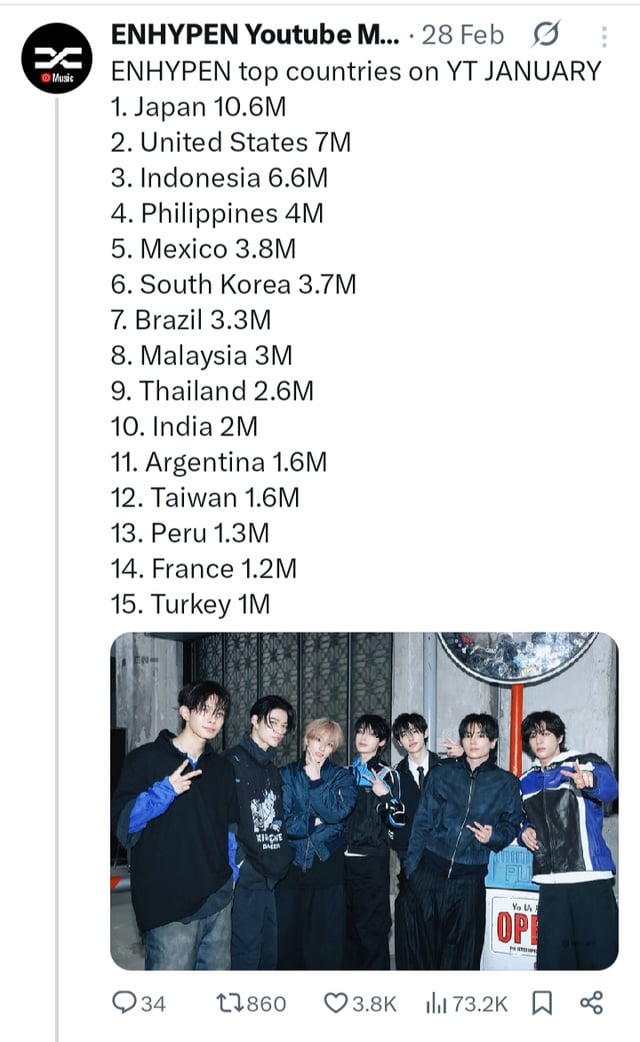Bookmark this tweet
The image size is (640, 1042).
541,1003
